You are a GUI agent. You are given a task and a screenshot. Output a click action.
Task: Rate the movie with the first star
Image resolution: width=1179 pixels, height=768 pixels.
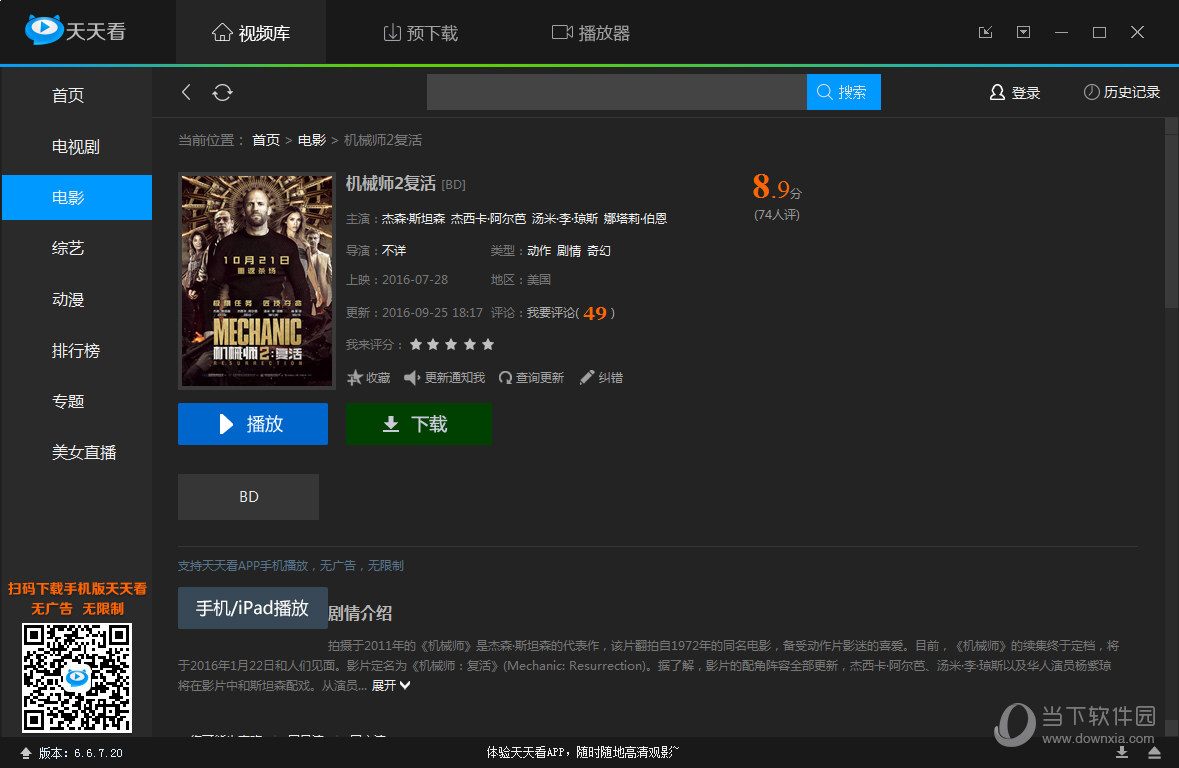(x=413, y=344)
